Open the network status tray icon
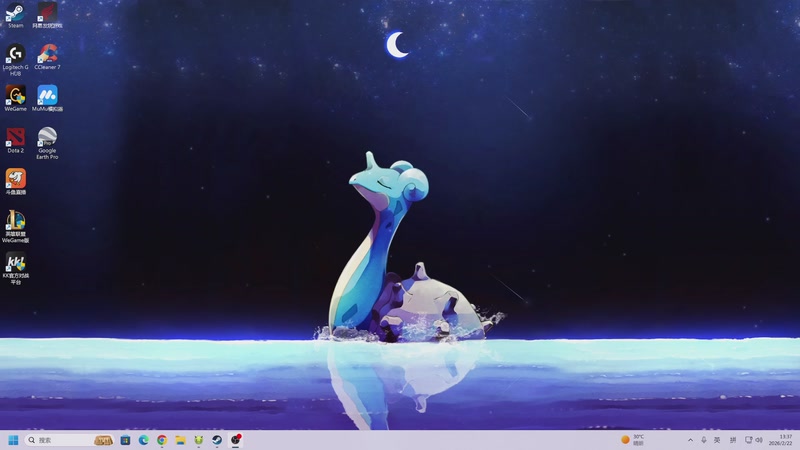800x450 pixels. click(748, 440)
